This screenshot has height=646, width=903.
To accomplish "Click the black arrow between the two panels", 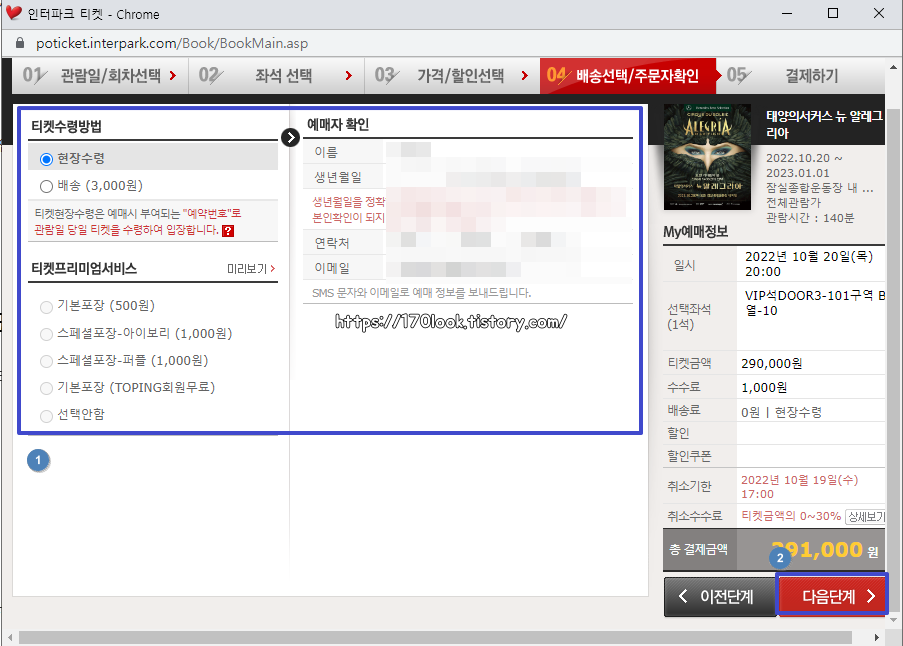I will (291, 137).
